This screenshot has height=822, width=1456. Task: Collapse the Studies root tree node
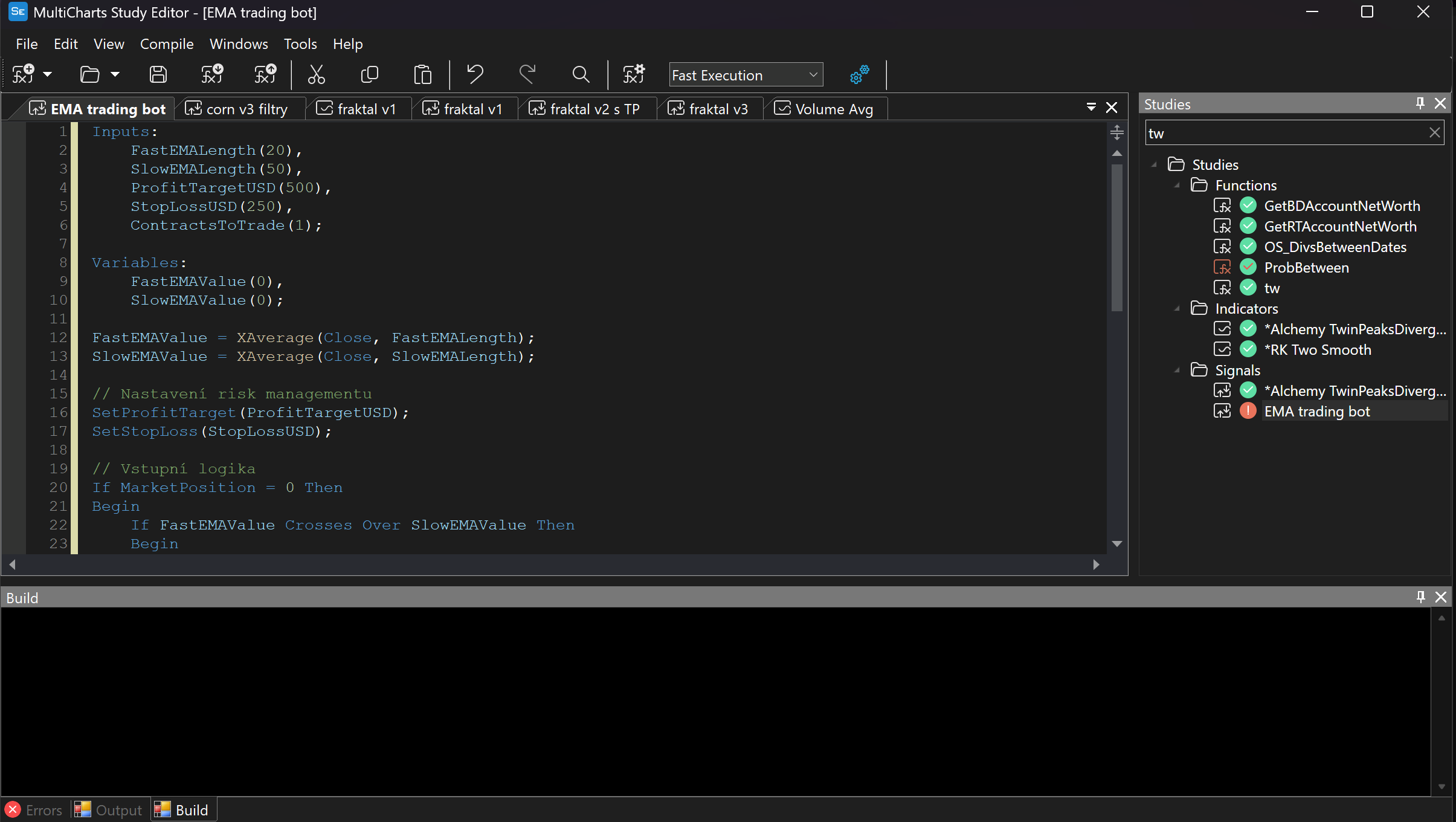point(1154,164)
